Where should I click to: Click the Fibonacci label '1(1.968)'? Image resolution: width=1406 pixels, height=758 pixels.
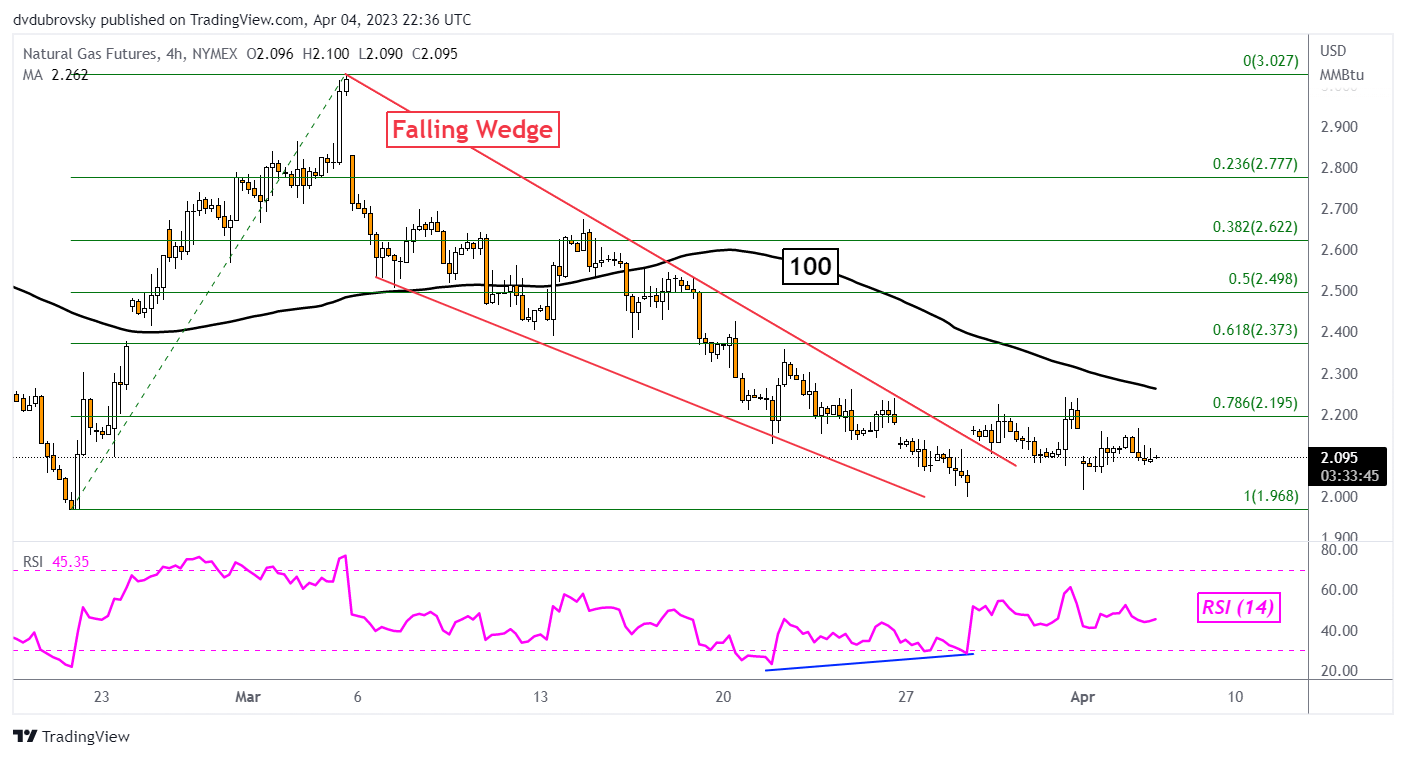(1270, 496)
